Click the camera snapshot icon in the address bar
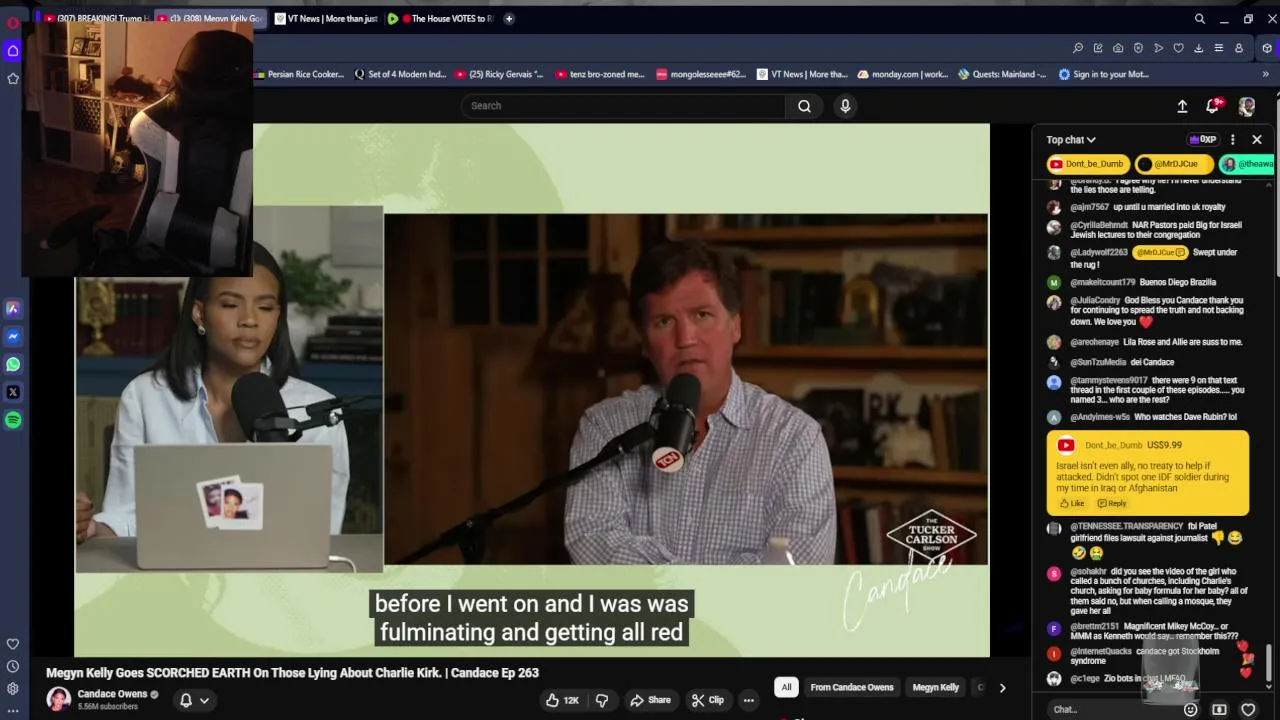This screenshot has width=1280, height=720. (1118, 48)
